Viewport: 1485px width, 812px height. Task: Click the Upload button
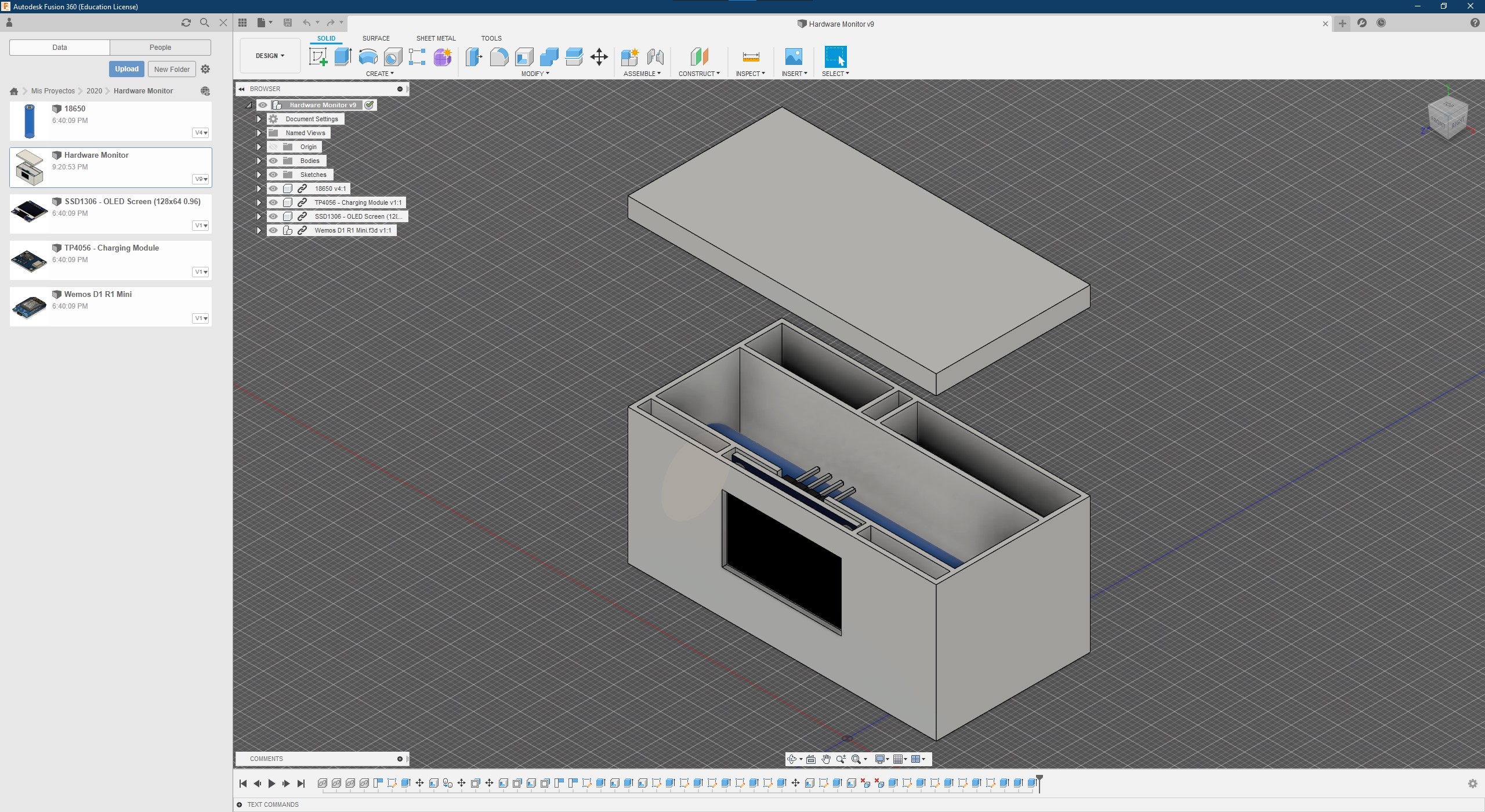(x=126, y=69)
